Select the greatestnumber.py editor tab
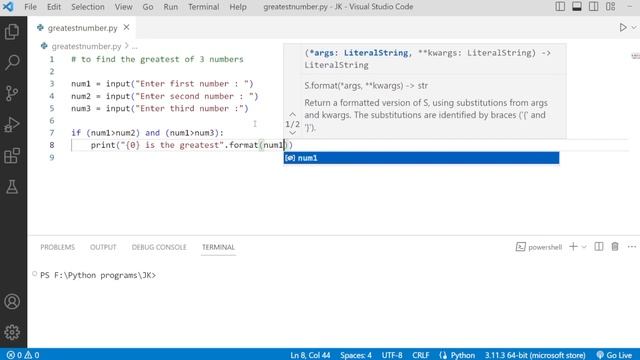The image size is (640, 360). [82, 28]
